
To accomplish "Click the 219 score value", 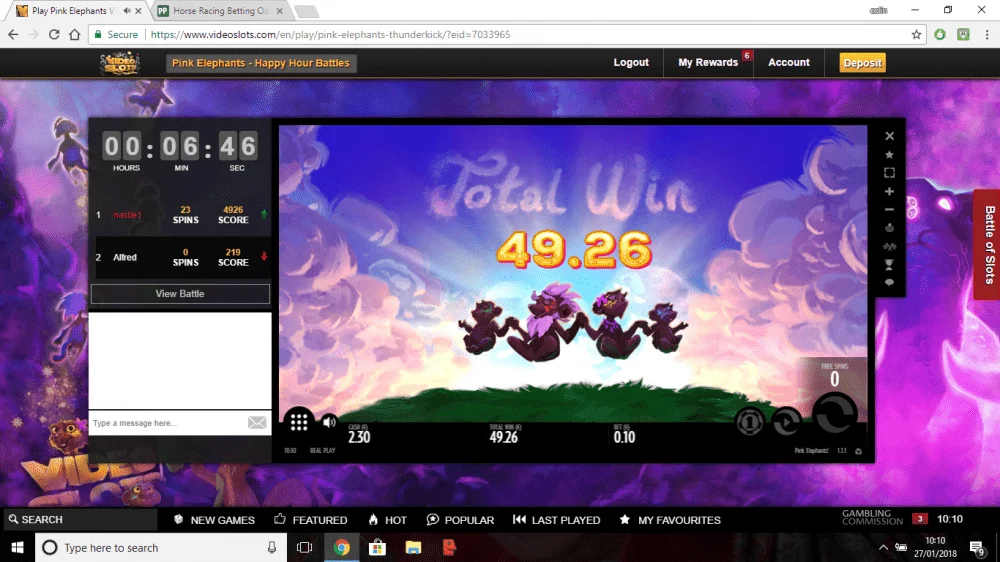I will coord(233,252).
